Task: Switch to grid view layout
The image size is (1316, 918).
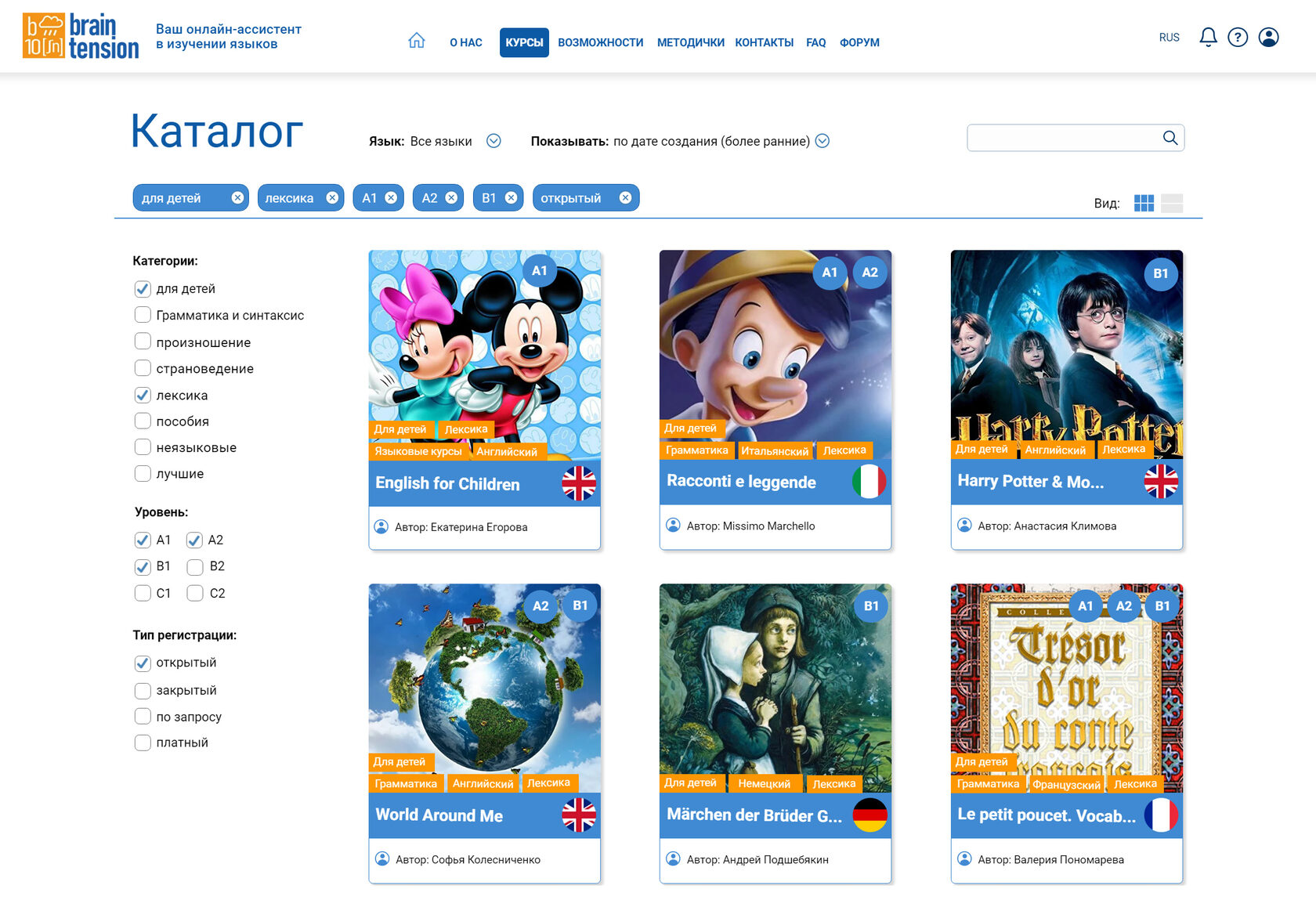Action: (1144, 203)
